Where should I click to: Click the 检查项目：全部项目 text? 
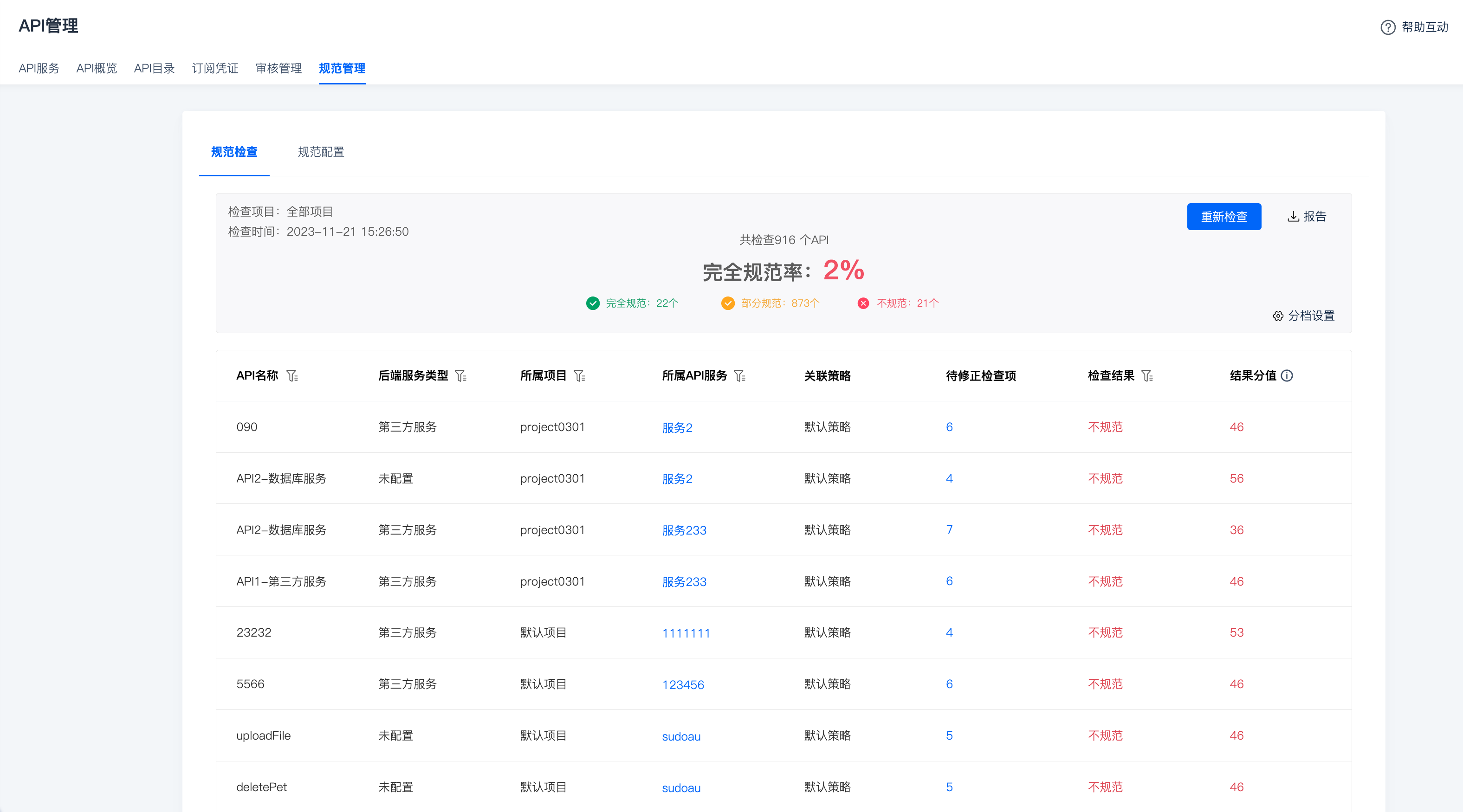[280, 212]
